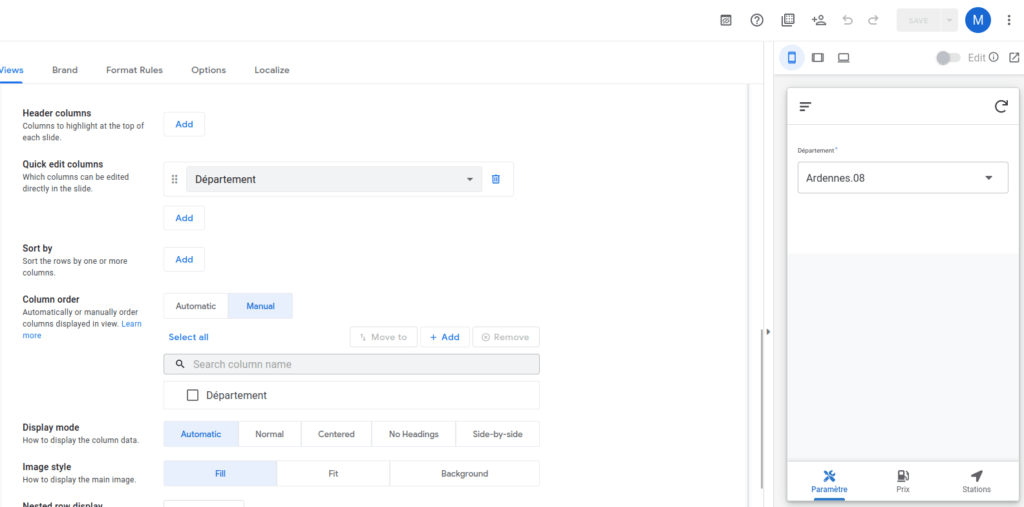Collapse the preview panel arrow
The image size is (1024, 507).
769,332
